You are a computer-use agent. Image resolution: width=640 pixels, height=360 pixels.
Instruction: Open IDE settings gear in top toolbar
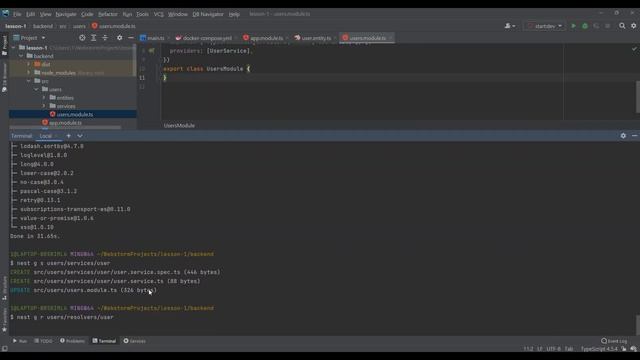[x=633, y=26]
